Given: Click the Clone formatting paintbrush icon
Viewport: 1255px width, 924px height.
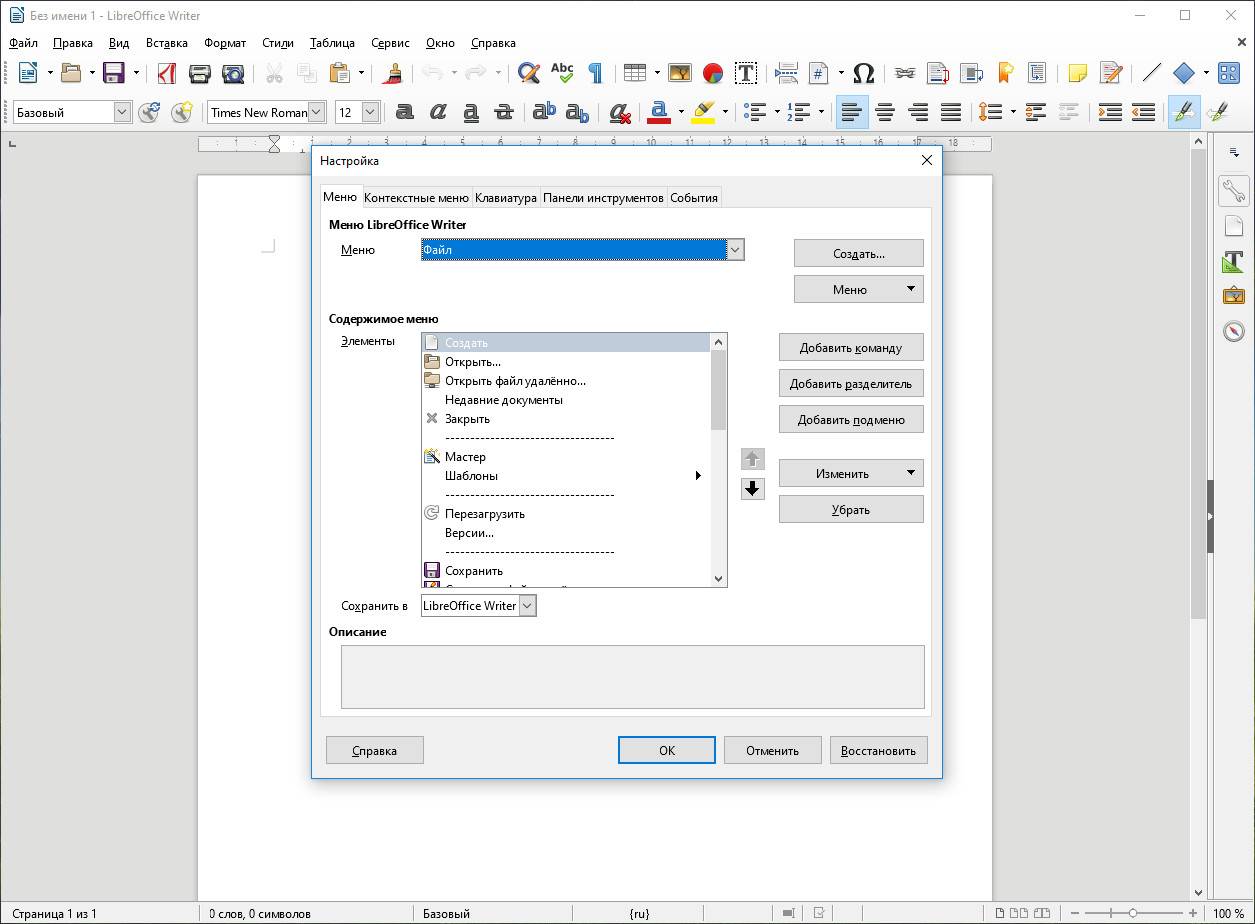Looking at the screenshot, I should (x=394, y=73).
